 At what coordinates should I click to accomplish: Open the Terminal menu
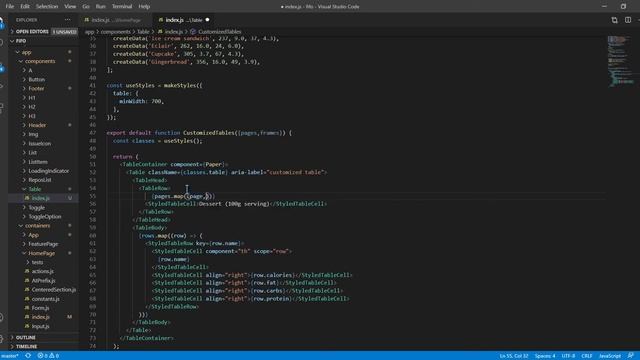point(122,7)
